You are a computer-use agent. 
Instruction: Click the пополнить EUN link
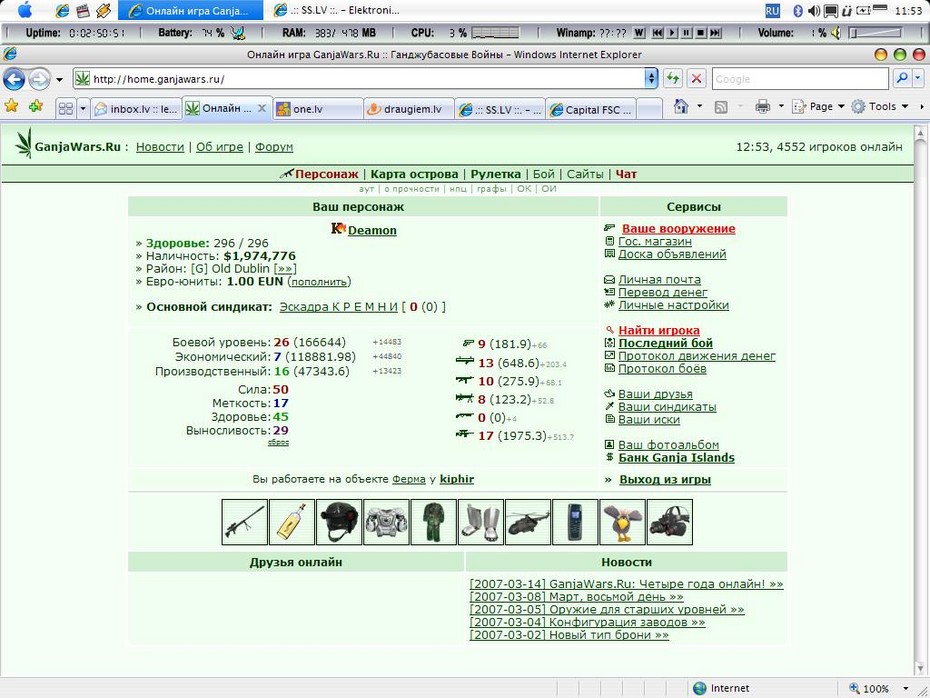tap(319, 282)
